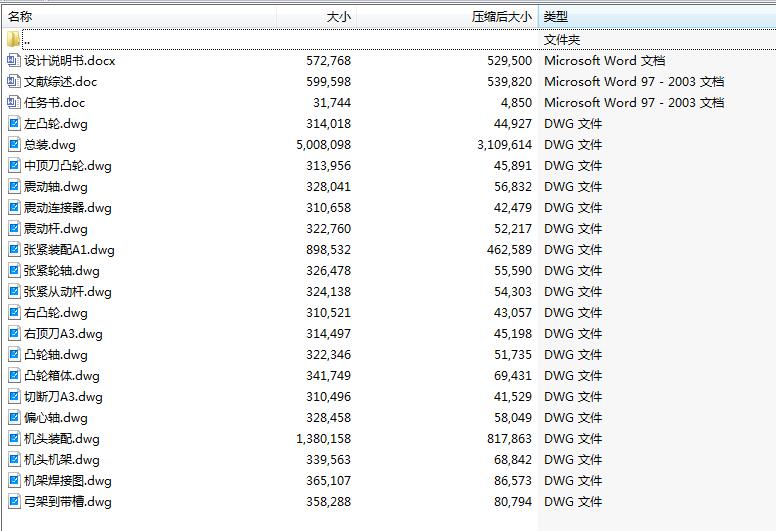Viewport: 776px width, 531px height.
Task: Select file name 右凸轮.dwg
Action: (56, 313)
